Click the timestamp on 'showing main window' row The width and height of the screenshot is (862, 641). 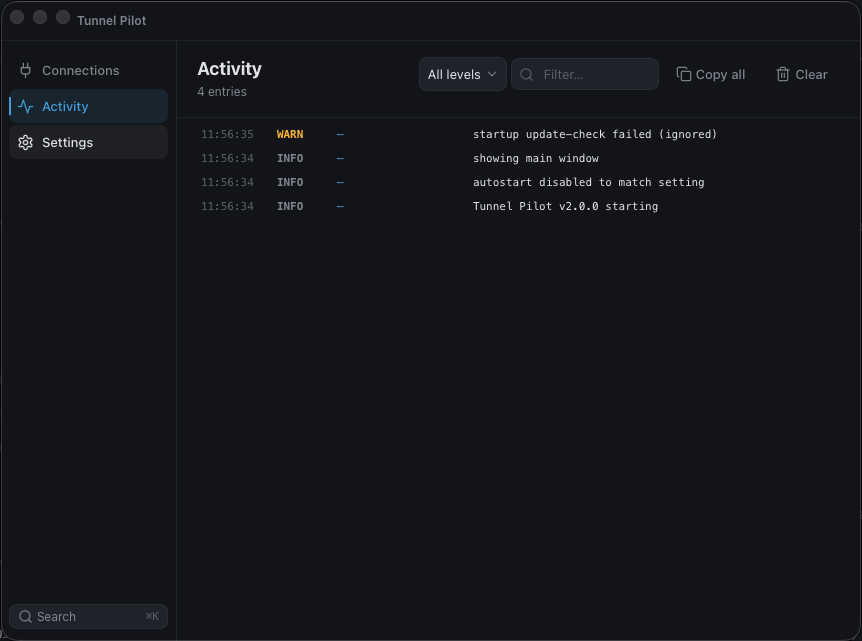point(227,158)
